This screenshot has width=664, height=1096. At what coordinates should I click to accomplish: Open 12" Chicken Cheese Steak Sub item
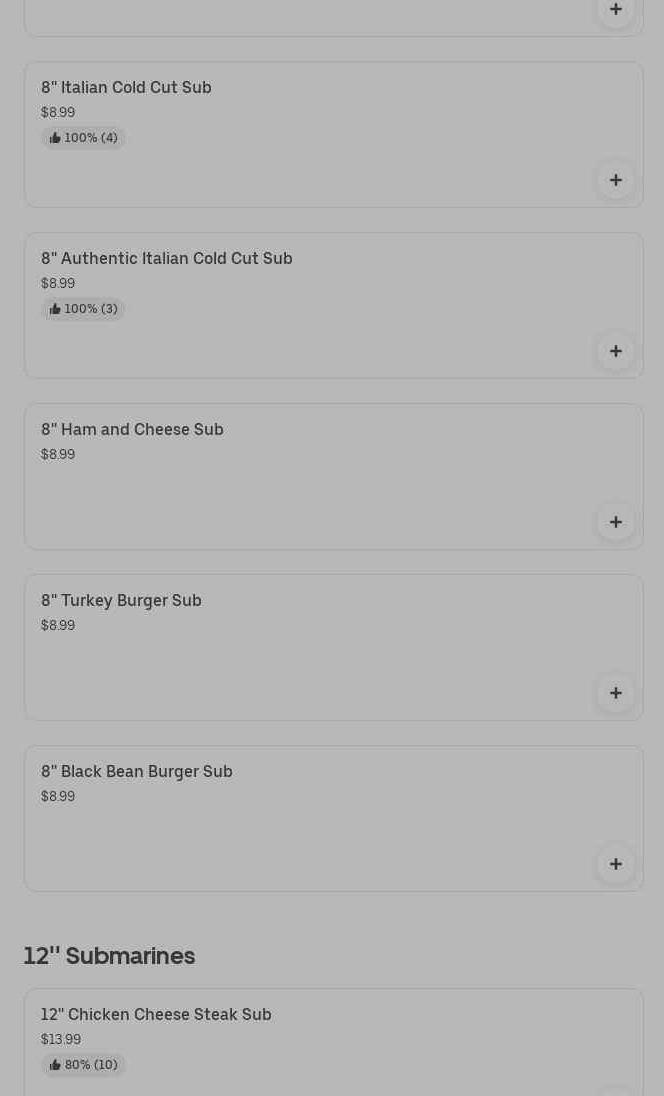pos(156,1015)
